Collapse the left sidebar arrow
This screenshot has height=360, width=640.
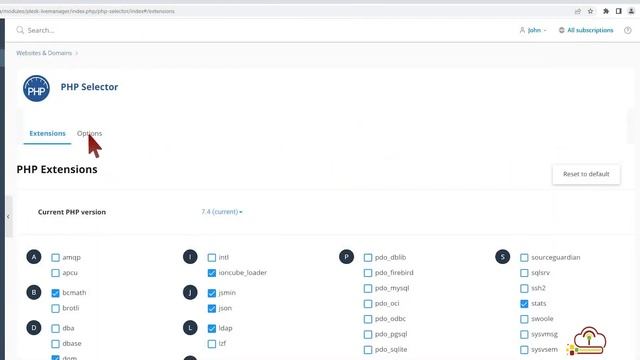8,217
